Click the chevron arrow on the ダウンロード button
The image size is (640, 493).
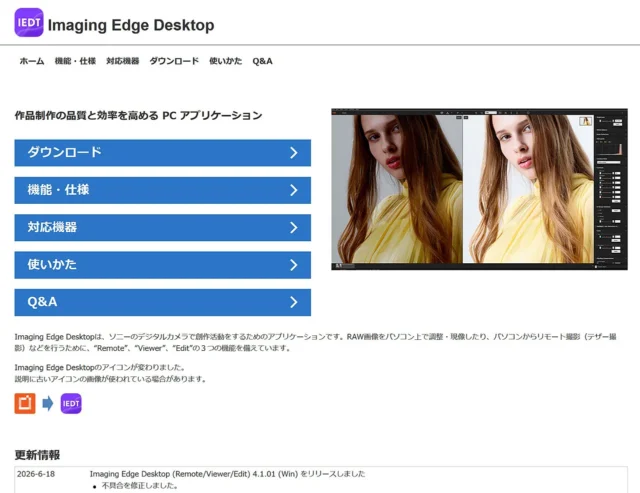[293, 153]
